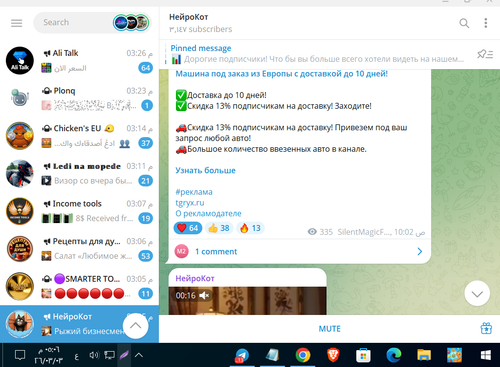Click the views eye count 335
500x367 pixels.
[x=320, y=232]
